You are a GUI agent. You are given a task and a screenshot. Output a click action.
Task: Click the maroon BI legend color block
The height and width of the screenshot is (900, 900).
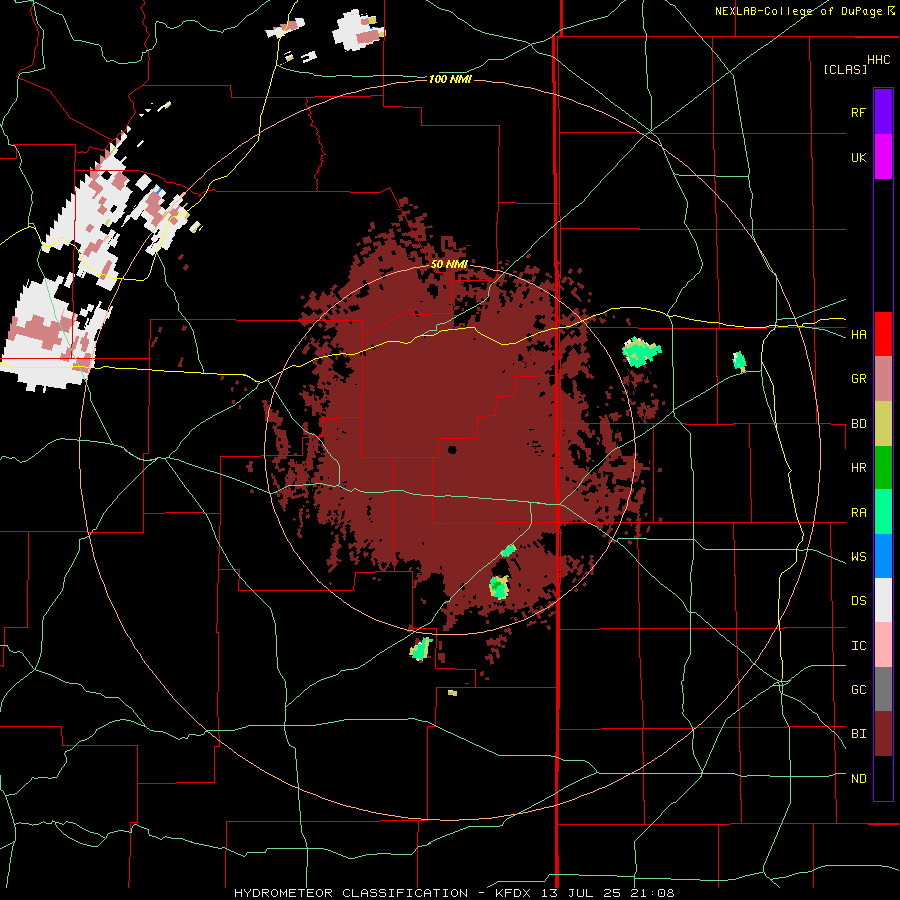[x=883, y=734]
